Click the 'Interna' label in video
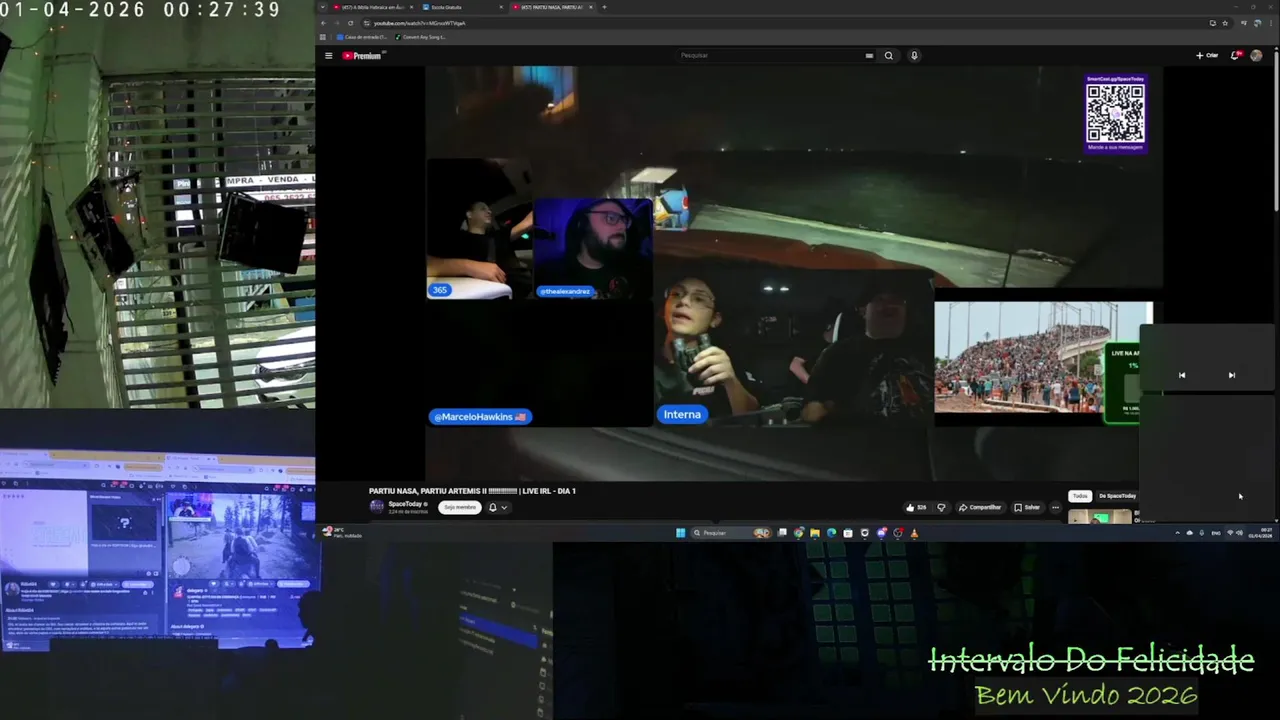Image resolution: width=1280 pixels, height=720 pixels. (x=682, y=414)
